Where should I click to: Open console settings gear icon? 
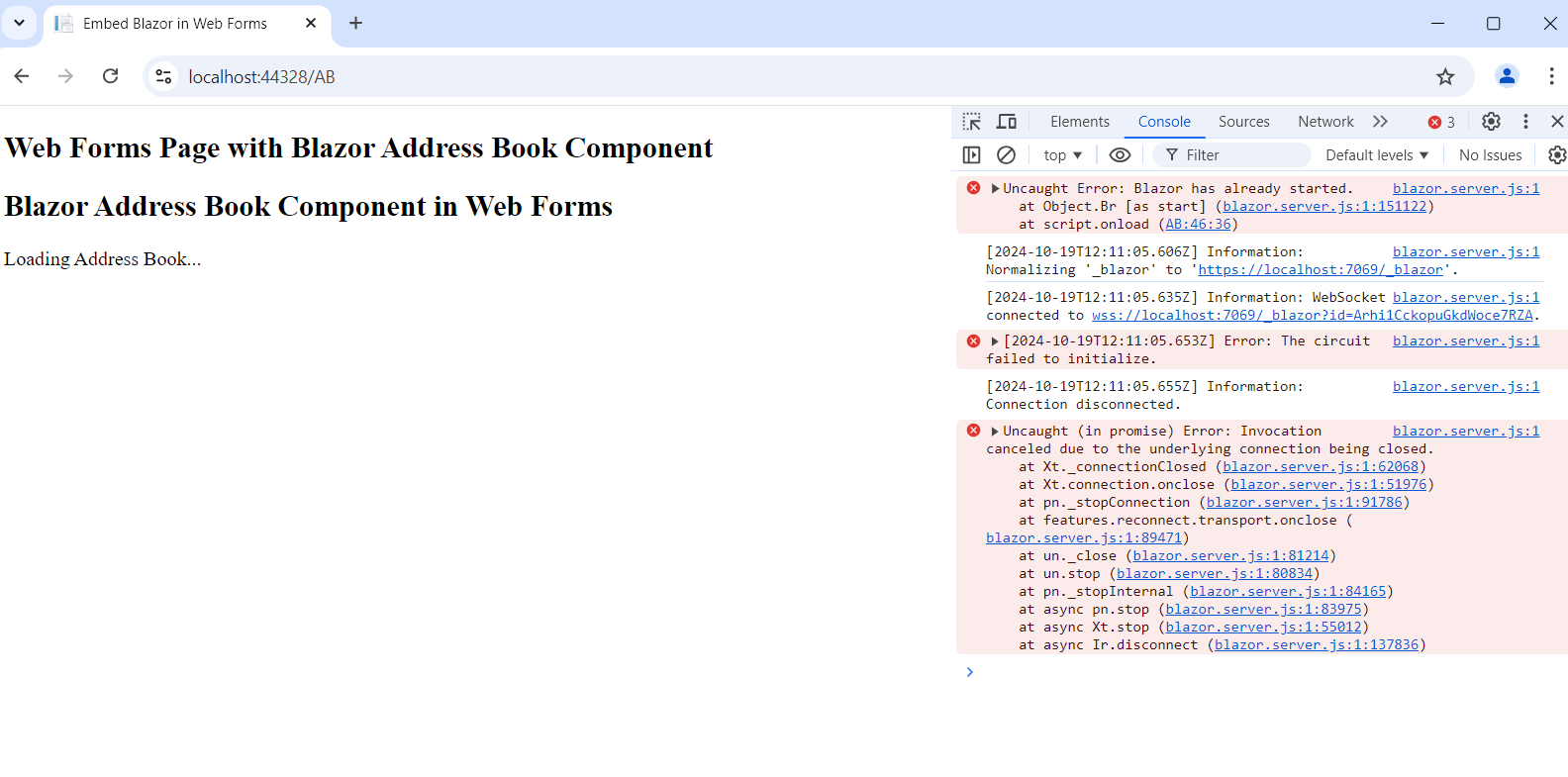[x=1557, y=155]
